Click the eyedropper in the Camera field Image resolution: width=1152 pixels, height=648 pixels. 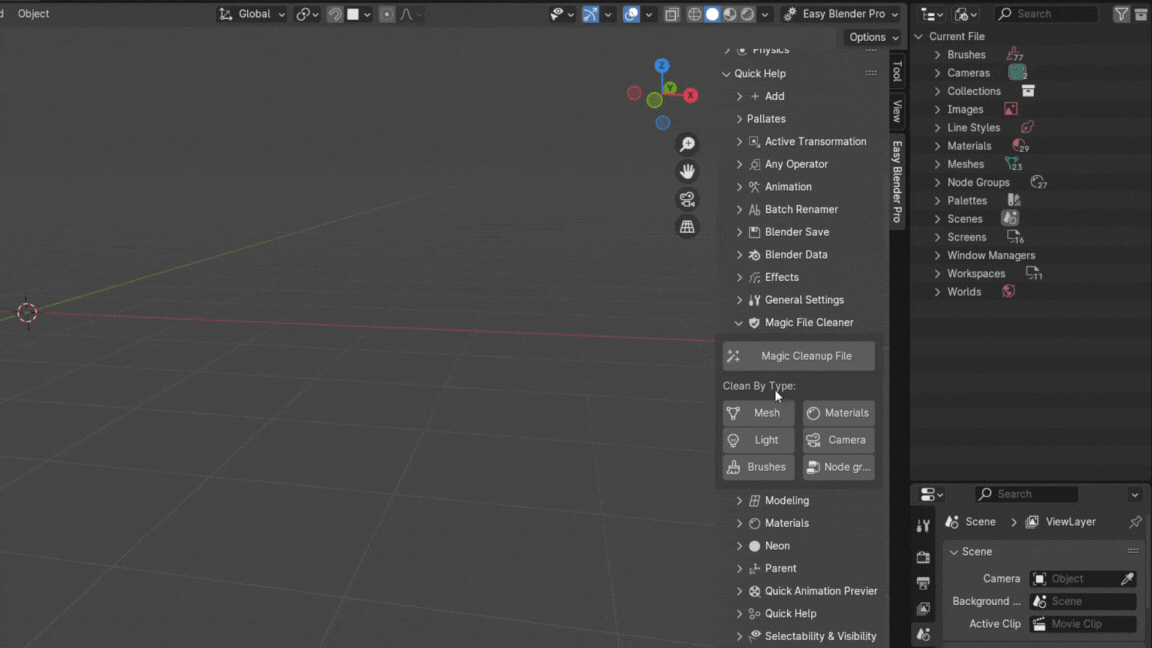point(1127,579)
